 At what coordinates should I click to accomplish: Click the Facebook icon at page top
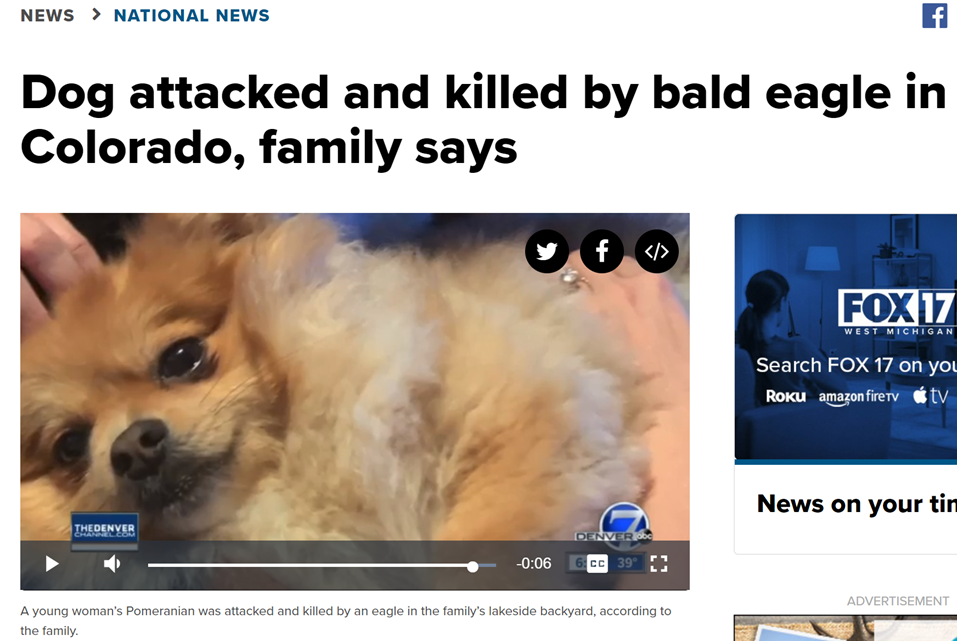click(934, 15)
